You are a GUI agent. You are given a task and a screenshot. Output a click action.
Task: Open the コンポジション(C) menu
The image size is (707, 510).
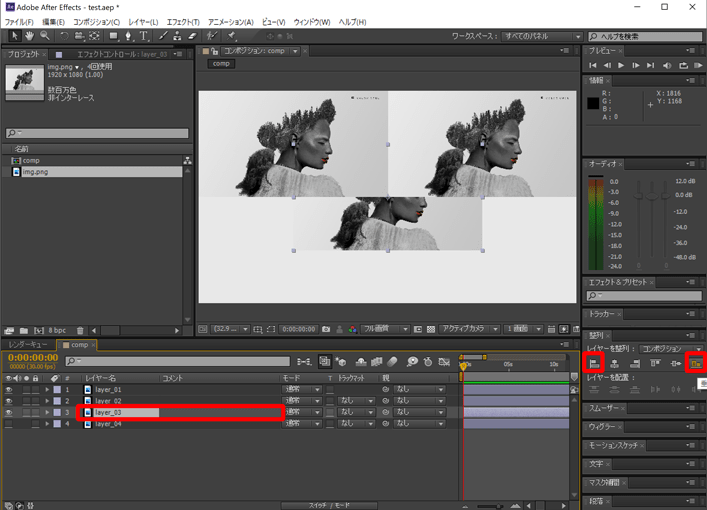(96, 22)
